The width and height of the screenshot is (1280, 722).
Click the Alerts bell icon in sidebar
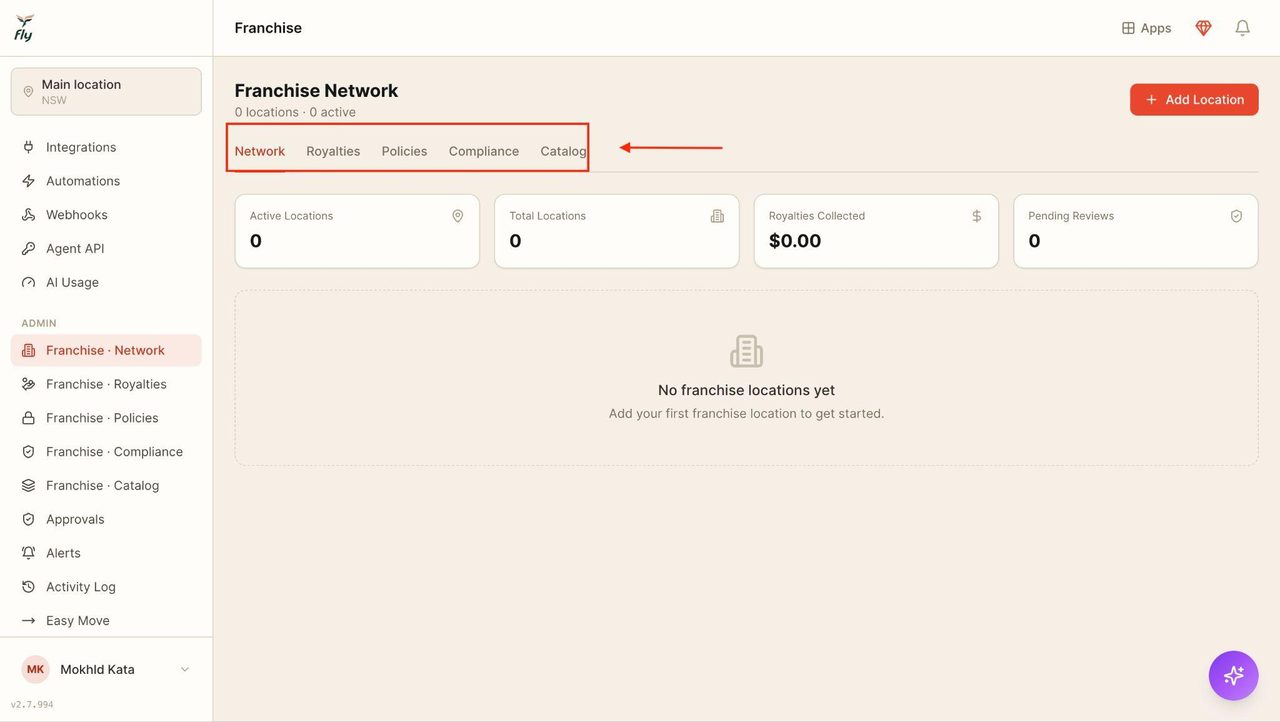point(29,553)
